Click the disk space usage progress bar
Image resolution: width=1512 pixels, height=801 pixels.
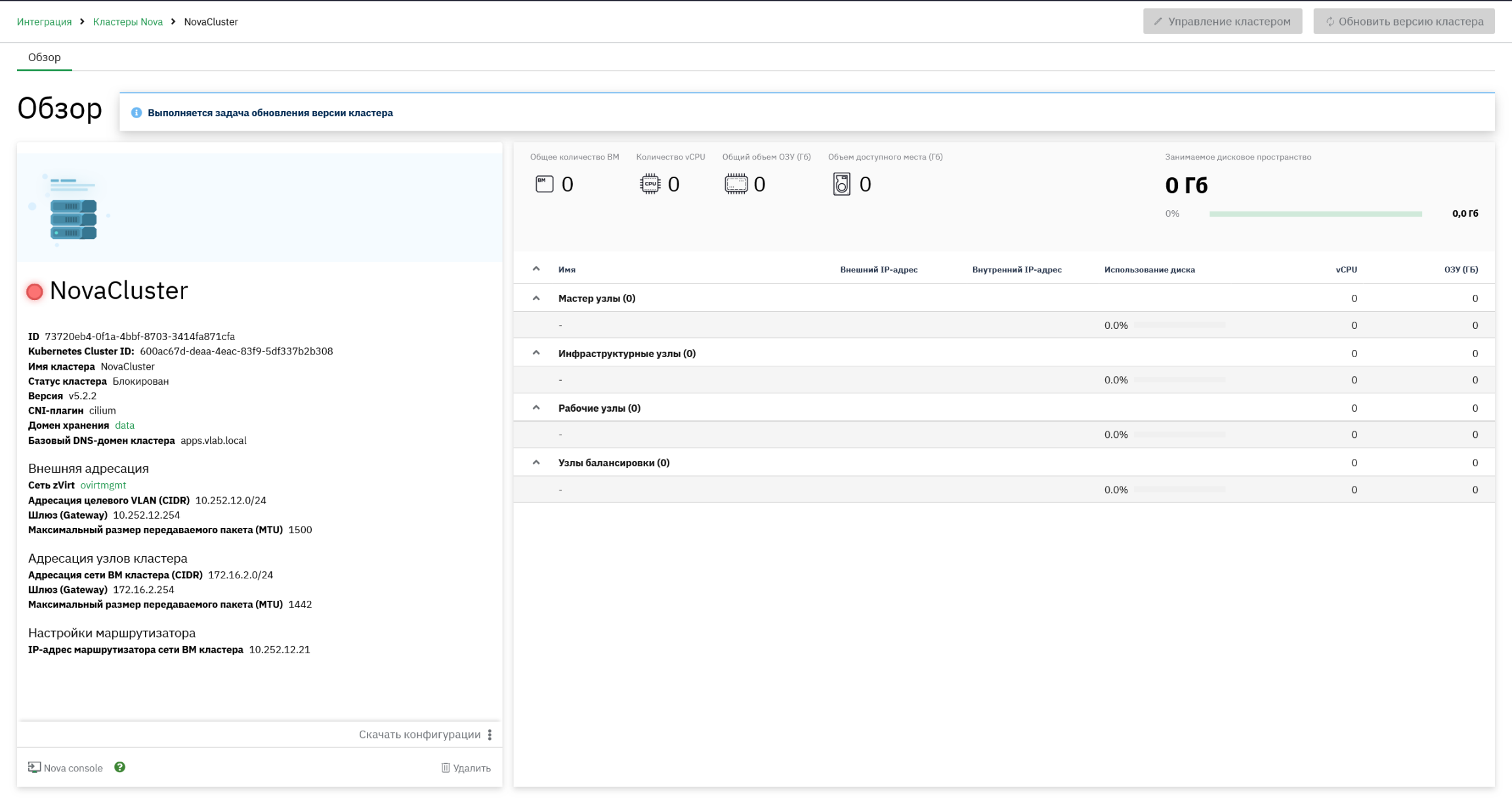point(1315,214)
